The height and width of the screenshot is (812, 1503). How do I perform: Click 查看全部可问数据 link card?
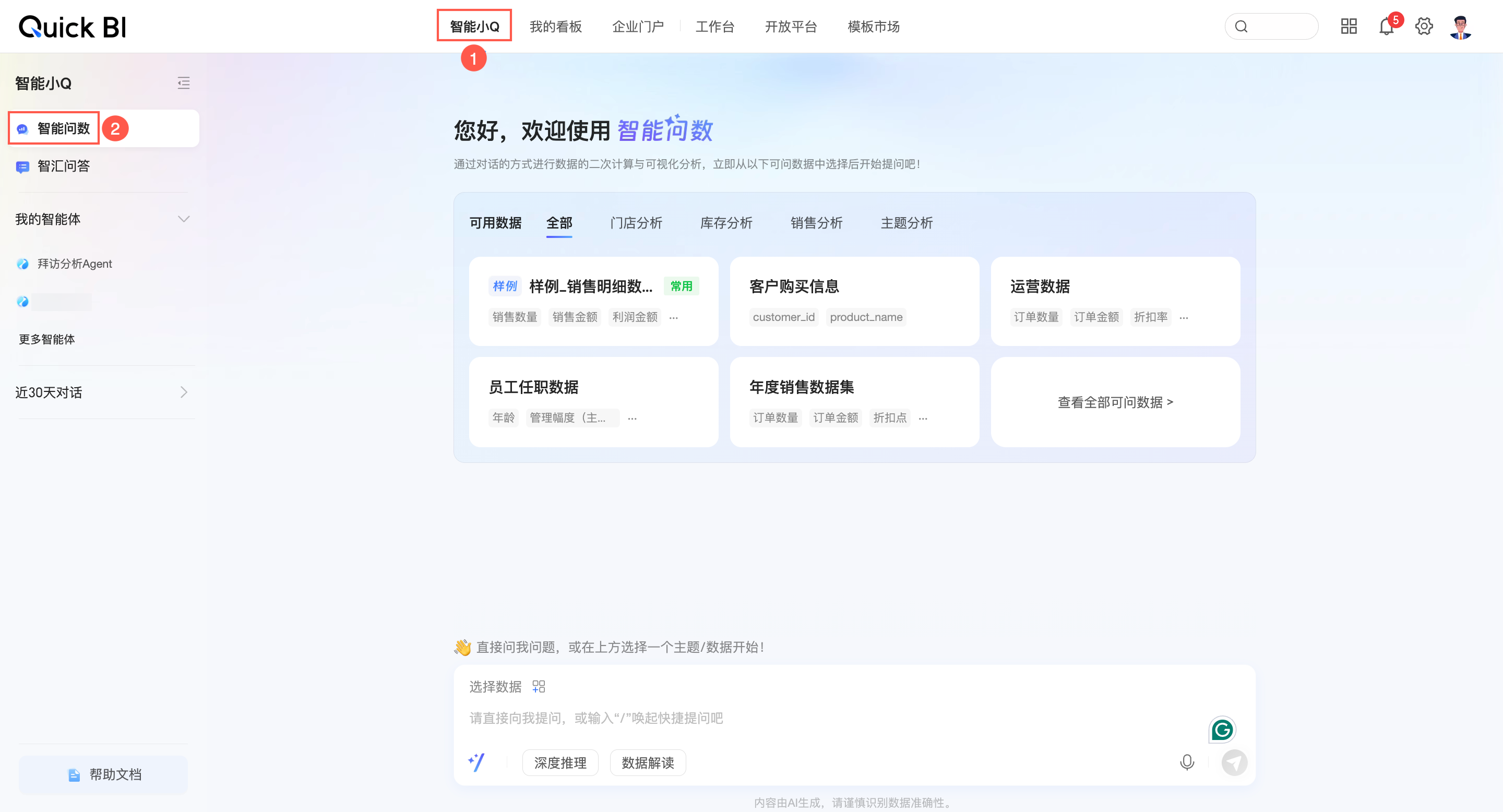coord(1115,402)
